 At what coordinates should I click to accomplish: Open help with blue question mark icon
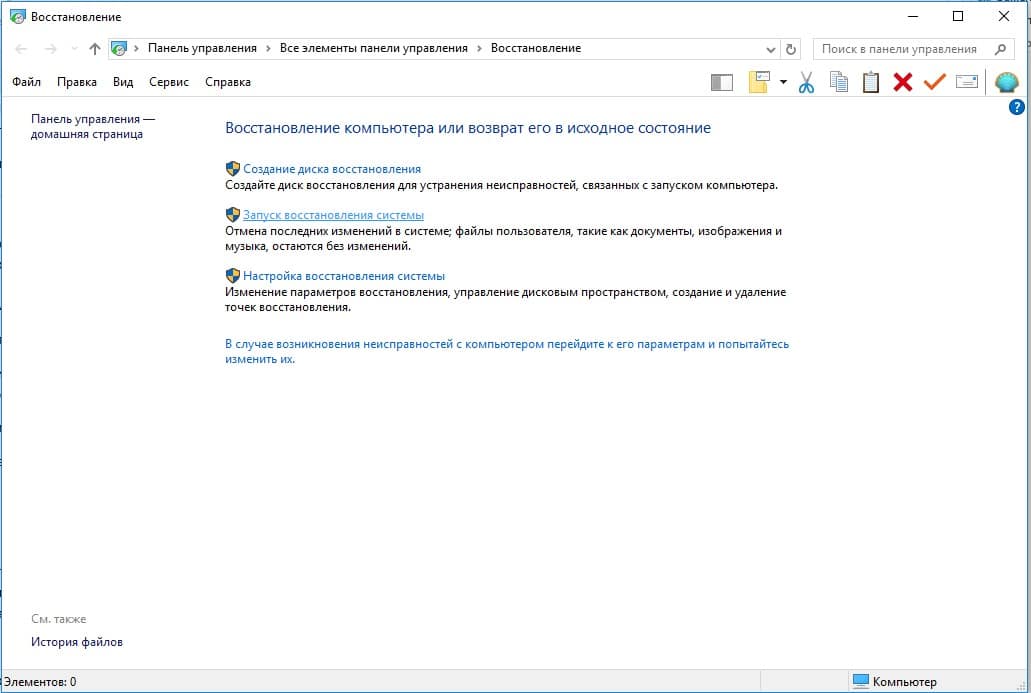[1017, 107]
